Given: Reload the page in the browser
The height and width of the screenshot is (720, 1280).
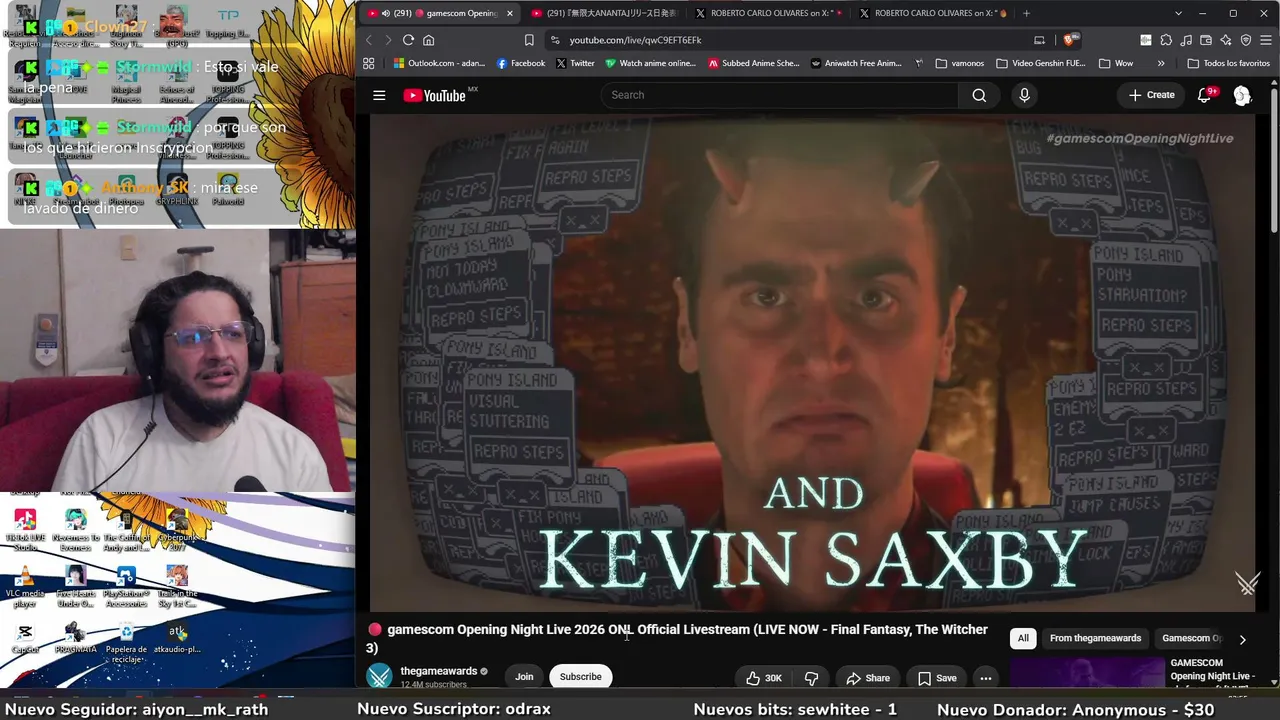Looking at the screenshot, I should (x=408, y=40).
